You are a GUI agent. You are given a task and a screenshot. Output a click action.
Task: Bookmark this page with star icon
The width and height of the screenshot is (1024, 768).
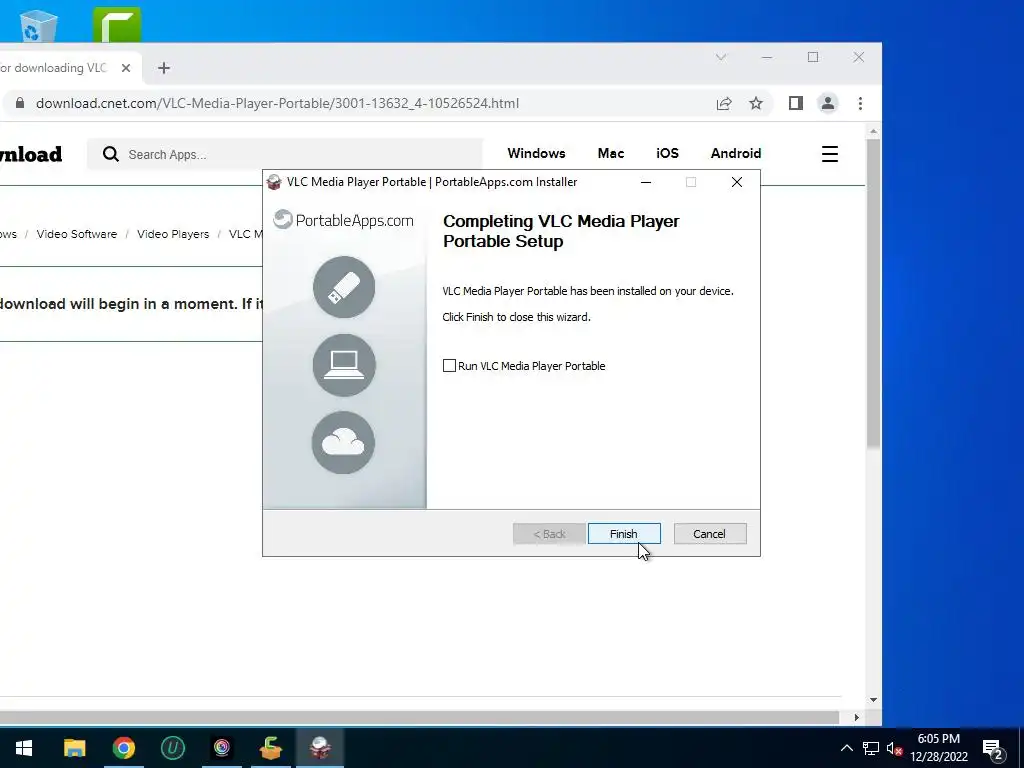[756, 103]
